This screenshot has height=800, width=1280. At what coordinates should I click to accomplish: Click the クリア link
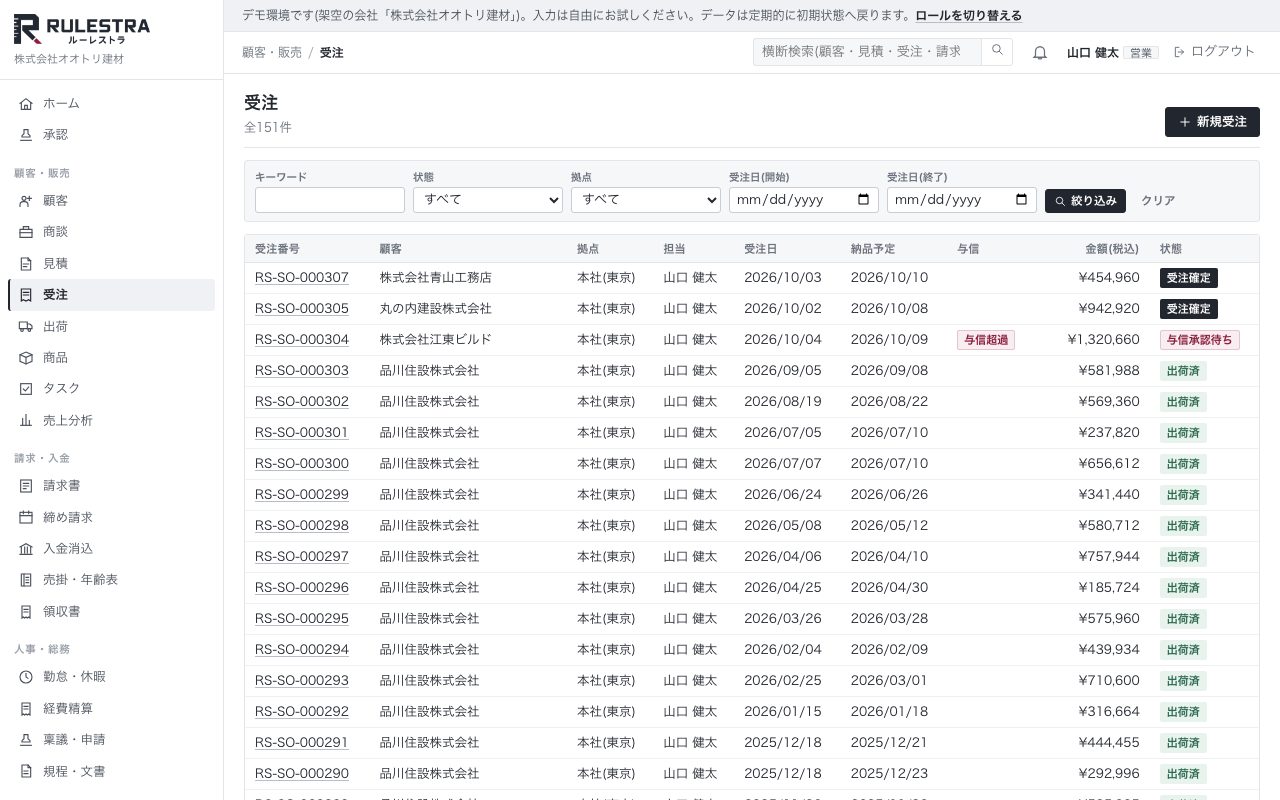click(x=1158, y=201)
